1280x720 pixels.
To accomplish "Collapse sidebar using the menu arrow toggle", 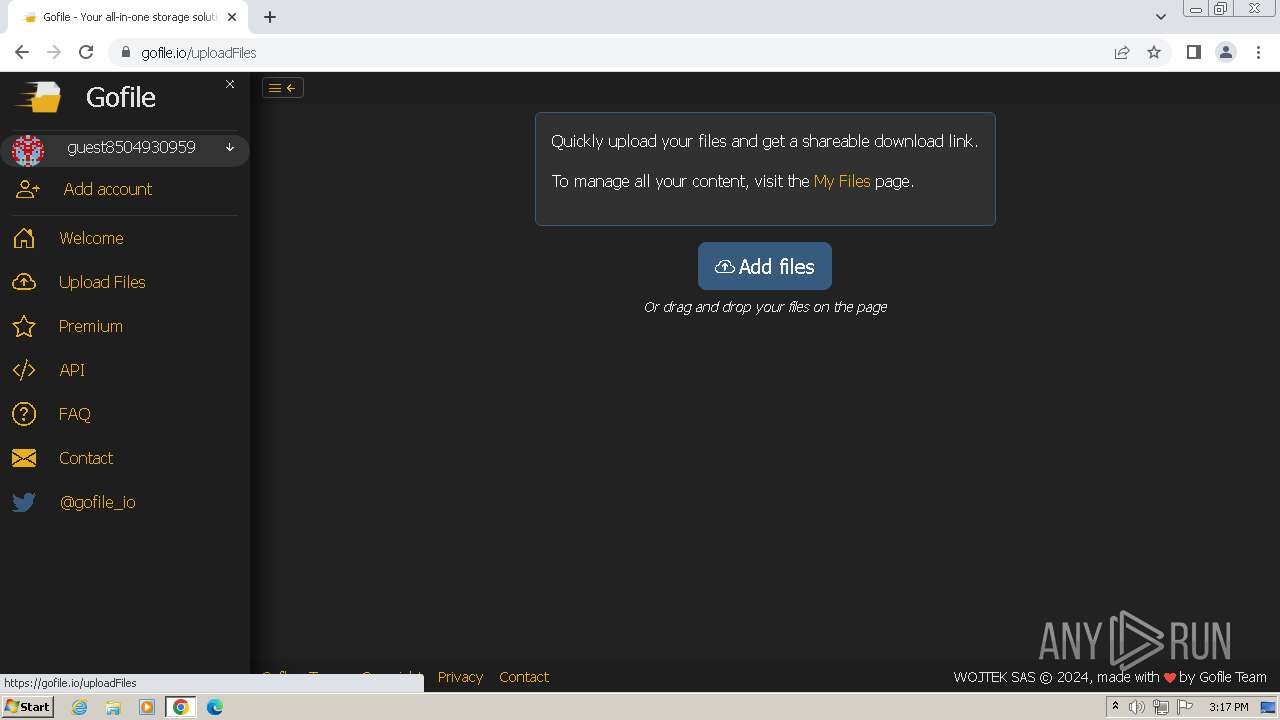I will click(283, 88).
